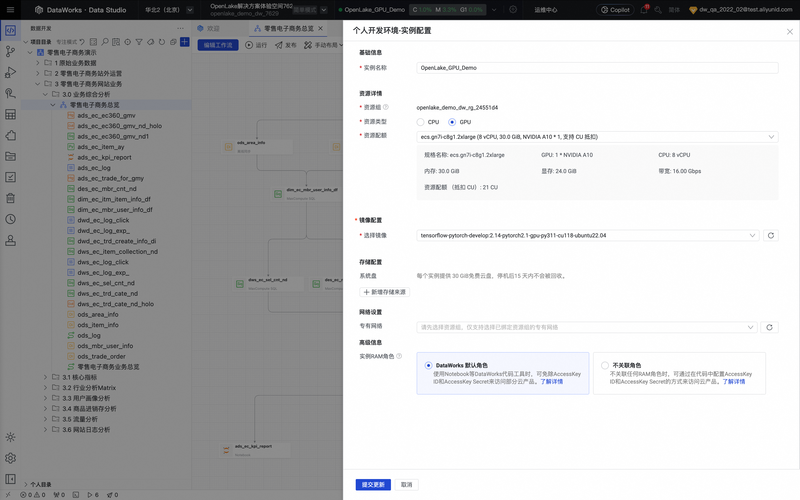Open the history clock sidebar icon
The width and height of the screenshot is (800, 500).
click(10, 219)
